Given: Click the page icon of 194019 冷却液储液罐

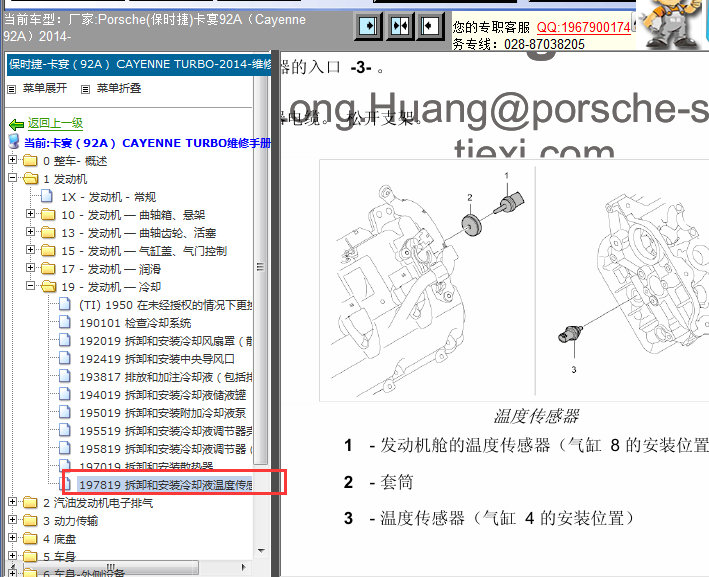Looking at the screenshot, I should (65, 394).
